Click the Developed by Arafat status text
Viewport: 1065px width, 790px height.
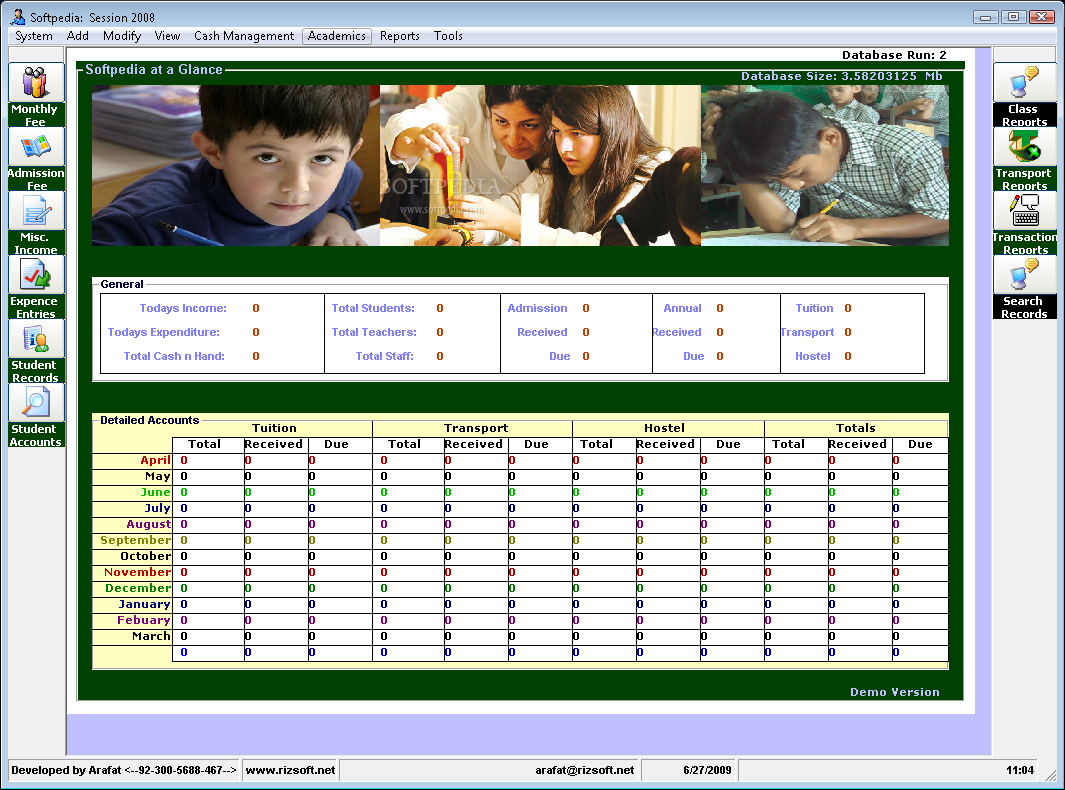[124, 770]
